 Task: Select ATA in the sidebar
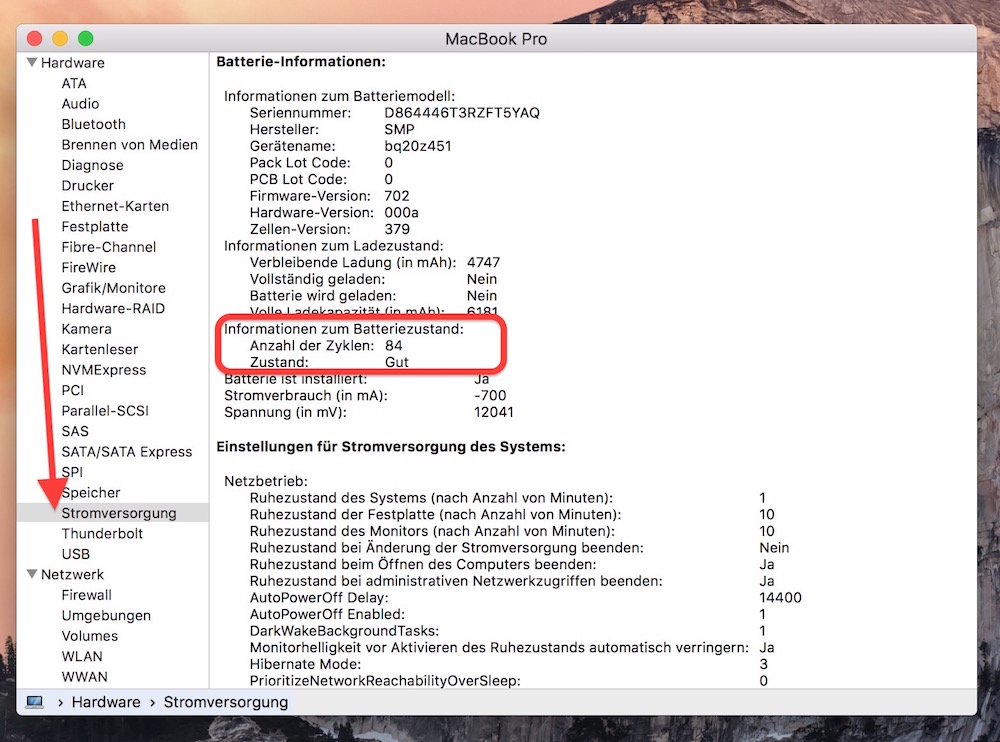coord(74,84)
